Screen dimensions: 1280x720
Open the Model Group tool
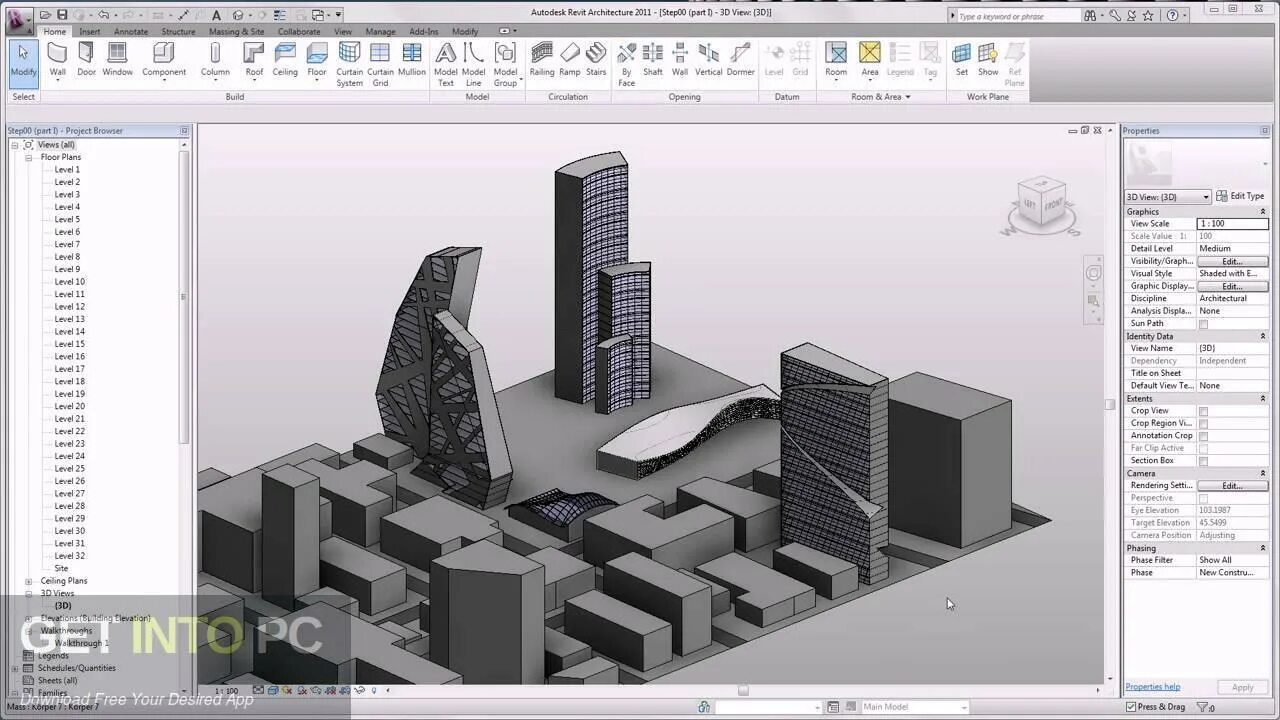click(506, 64)
